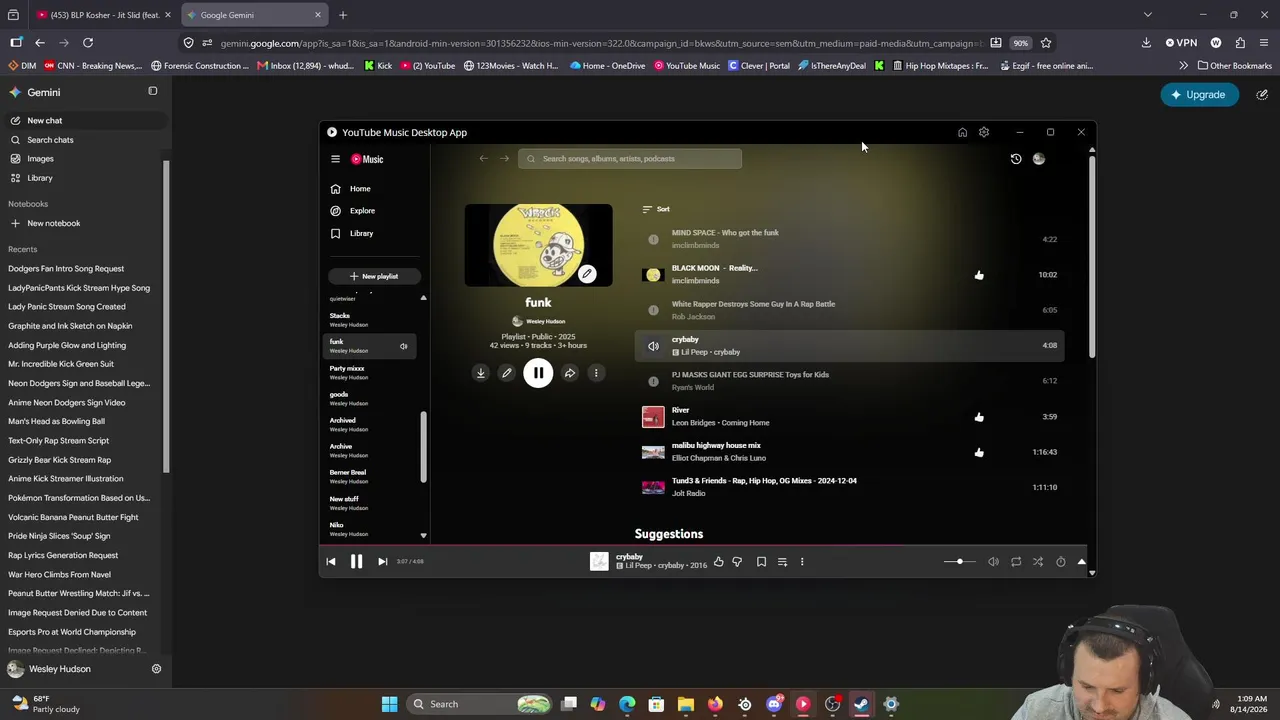The image size is (1280, 720).
Task: Bookmark this page with the star icon
Action: [1046, 43]
